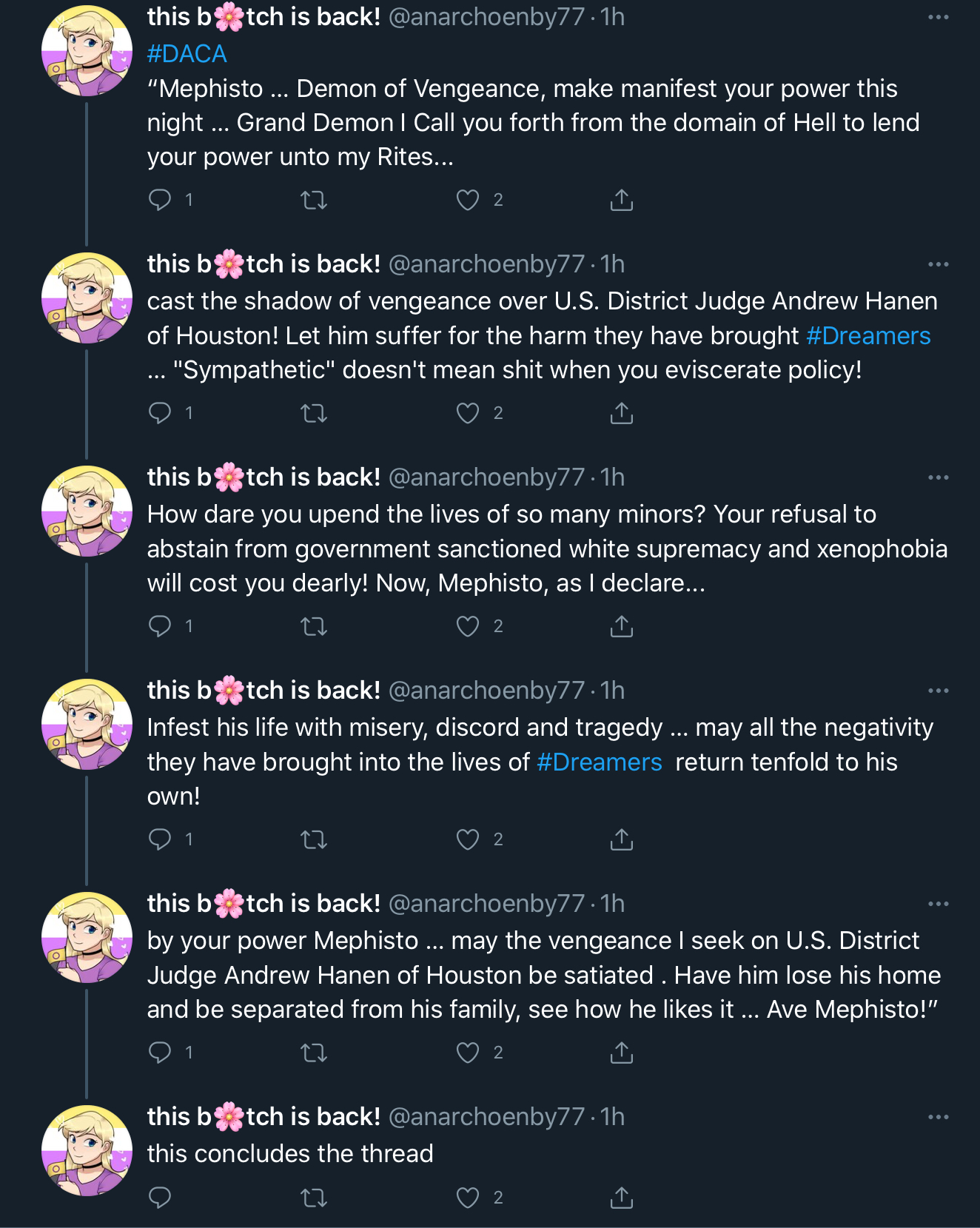Open @anarchoenby77 handle on the last tweet
The image size is (980, 1228).
click(486, 1117)
